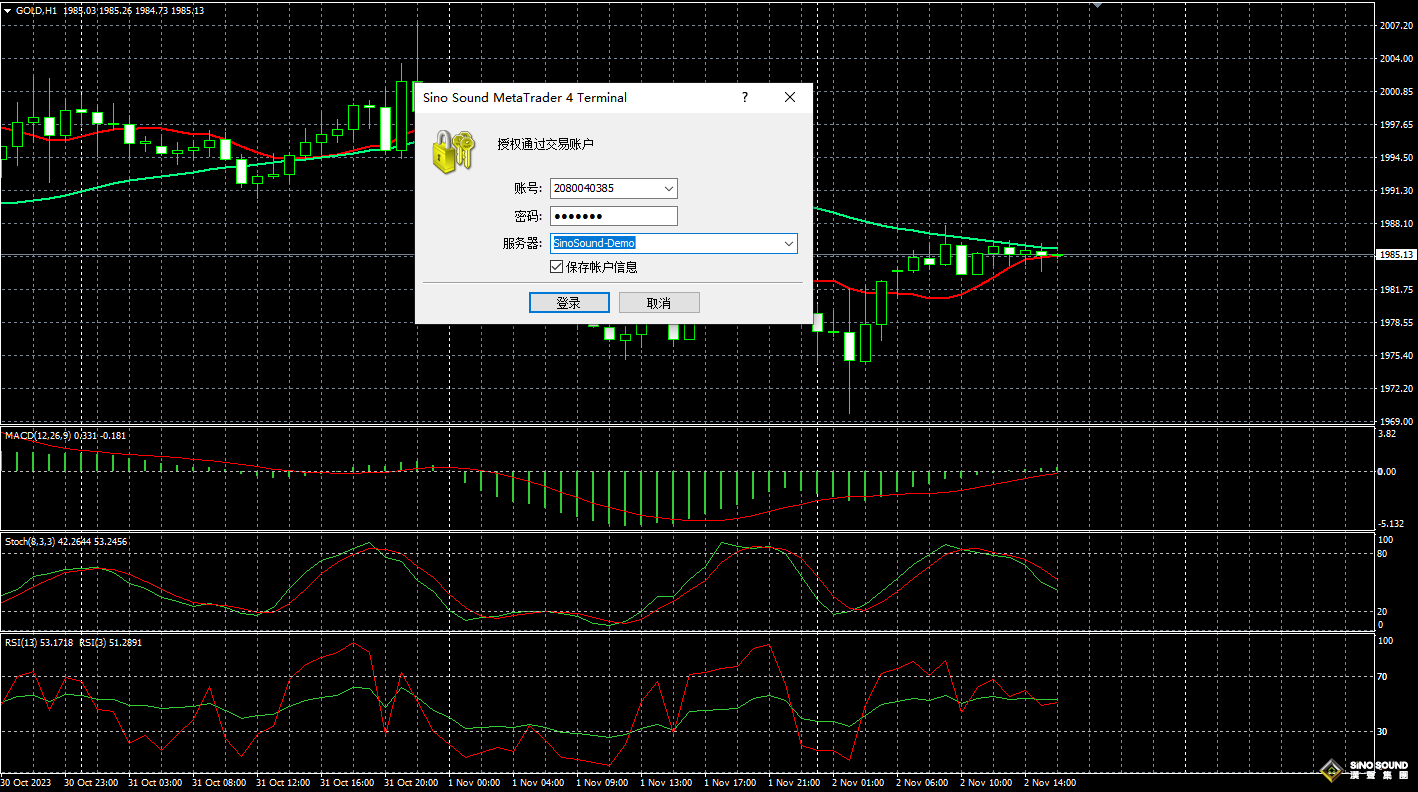Viewport: 1418px width, 792px height.
Task: Click the Sino Sound logo watermark
Action: click(1363, 769)
